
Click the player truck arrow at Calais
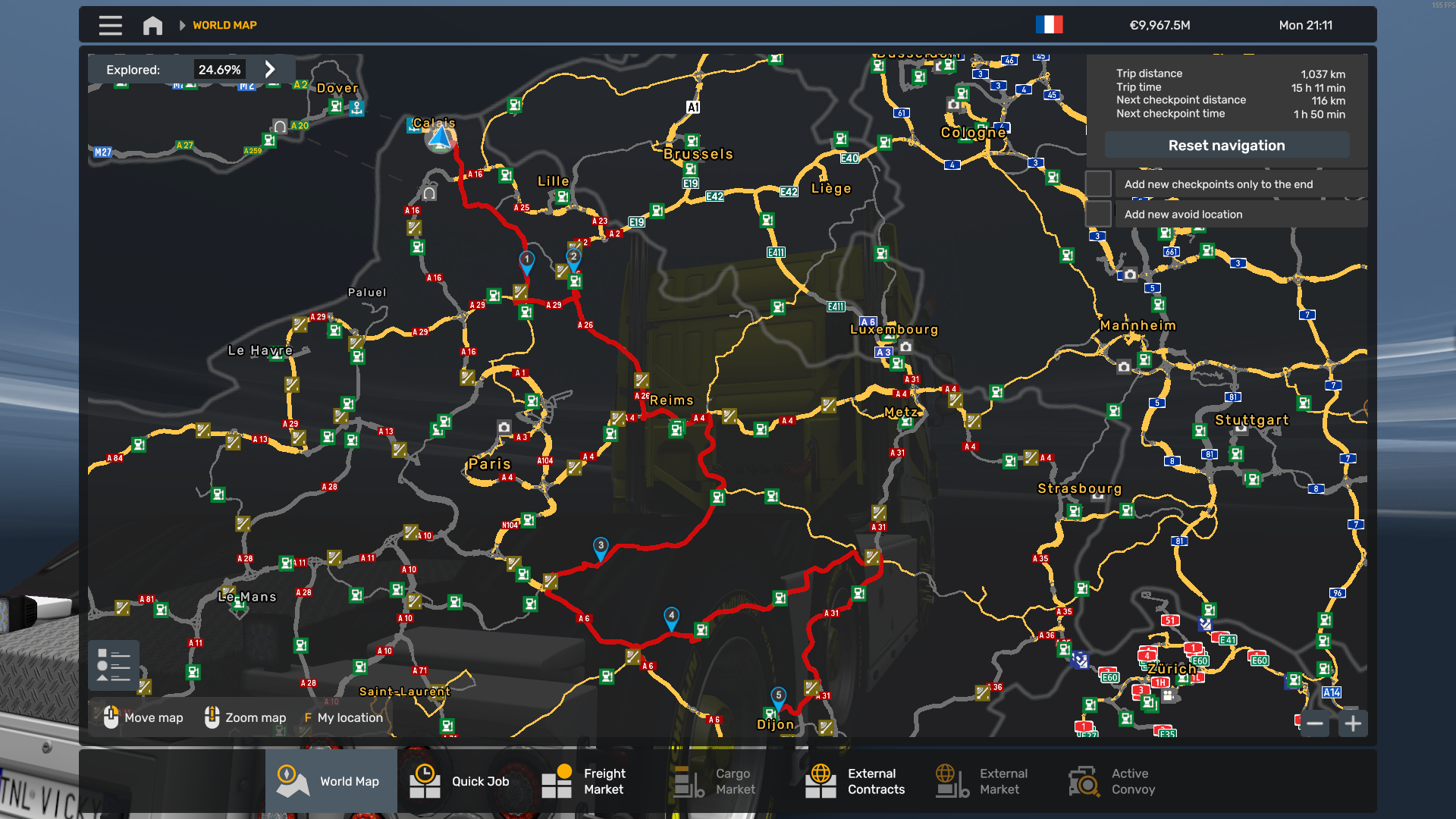[x=440, y=139]
